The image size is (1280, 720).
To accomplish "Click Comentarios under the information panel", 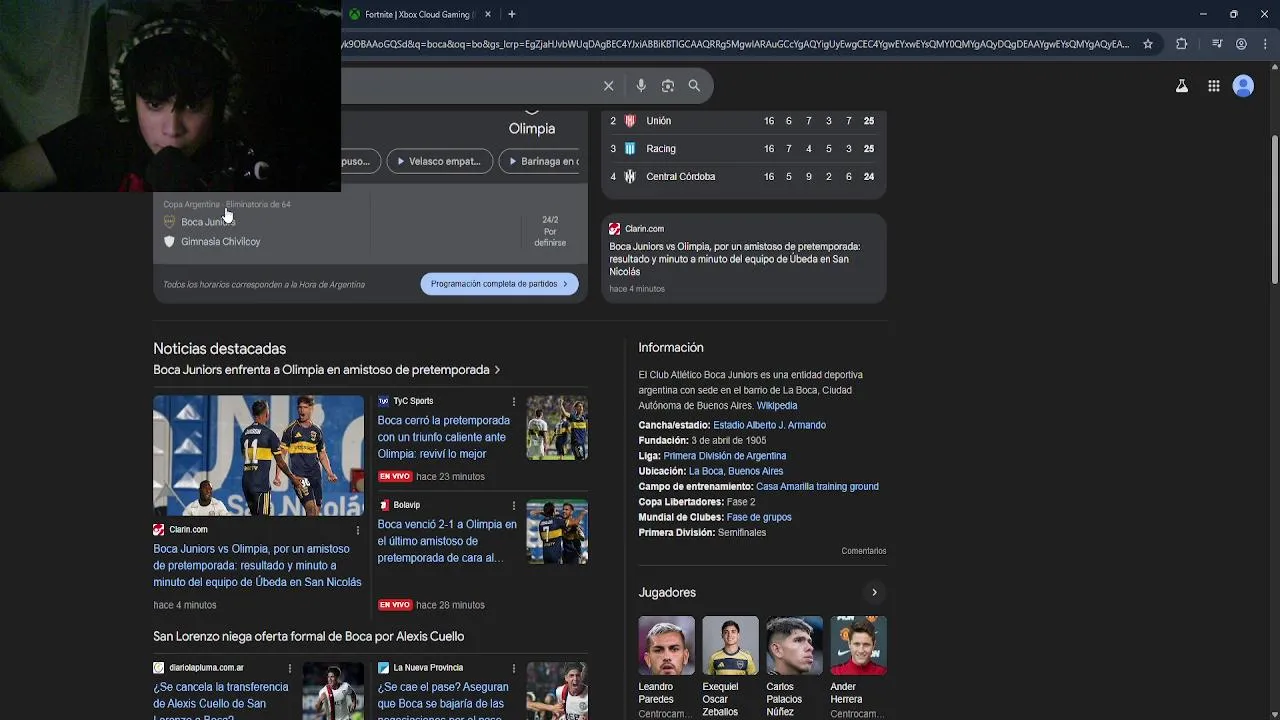I will [x=864, y=551].
